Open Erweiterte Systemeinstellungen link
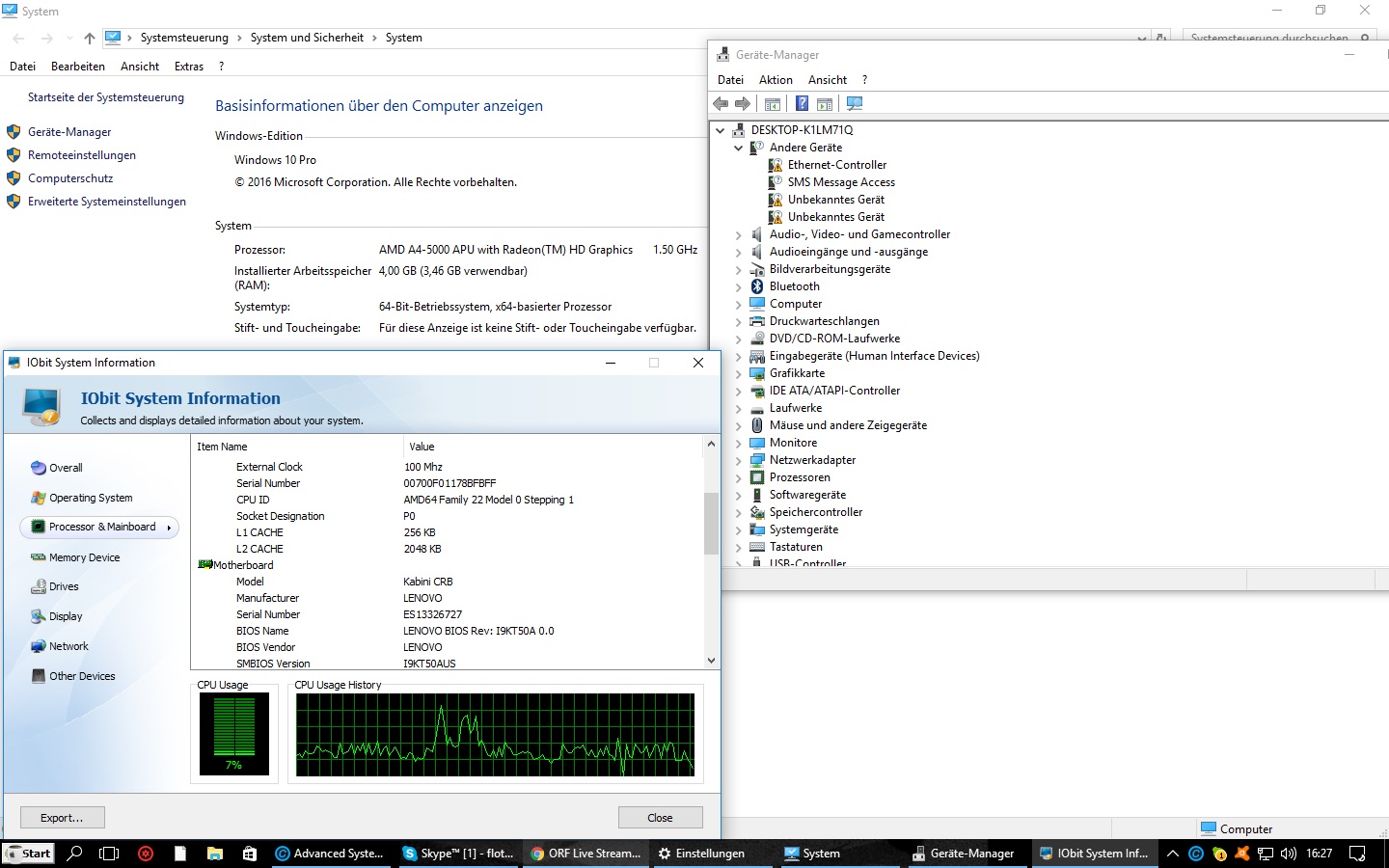 click(x=107, y=202)
